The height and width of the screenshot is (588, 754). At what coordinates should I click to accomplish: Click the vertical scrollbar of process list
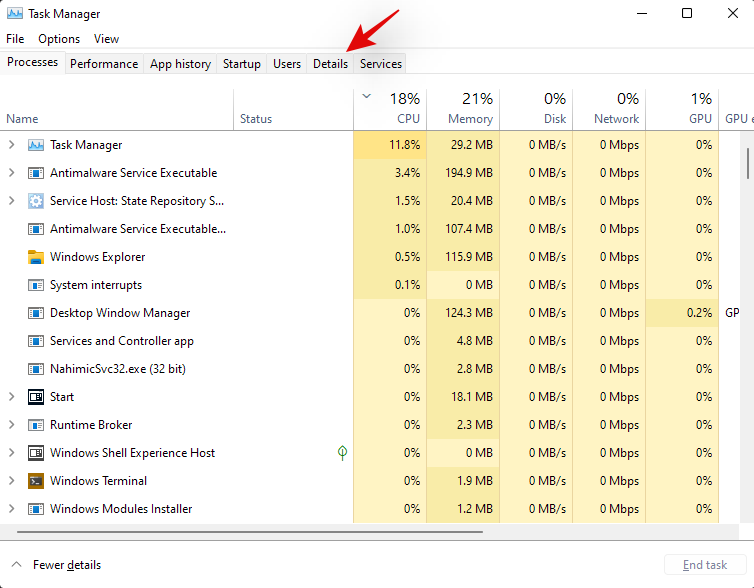747,160
